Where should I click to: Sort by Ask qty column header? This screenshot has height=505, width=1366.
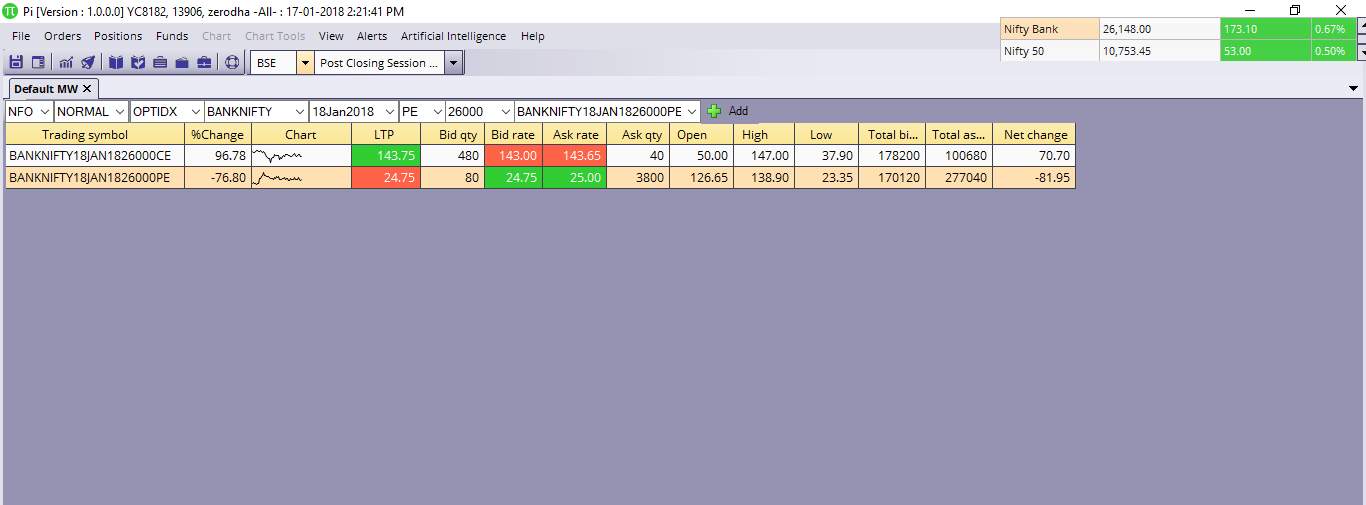[638, 135]
